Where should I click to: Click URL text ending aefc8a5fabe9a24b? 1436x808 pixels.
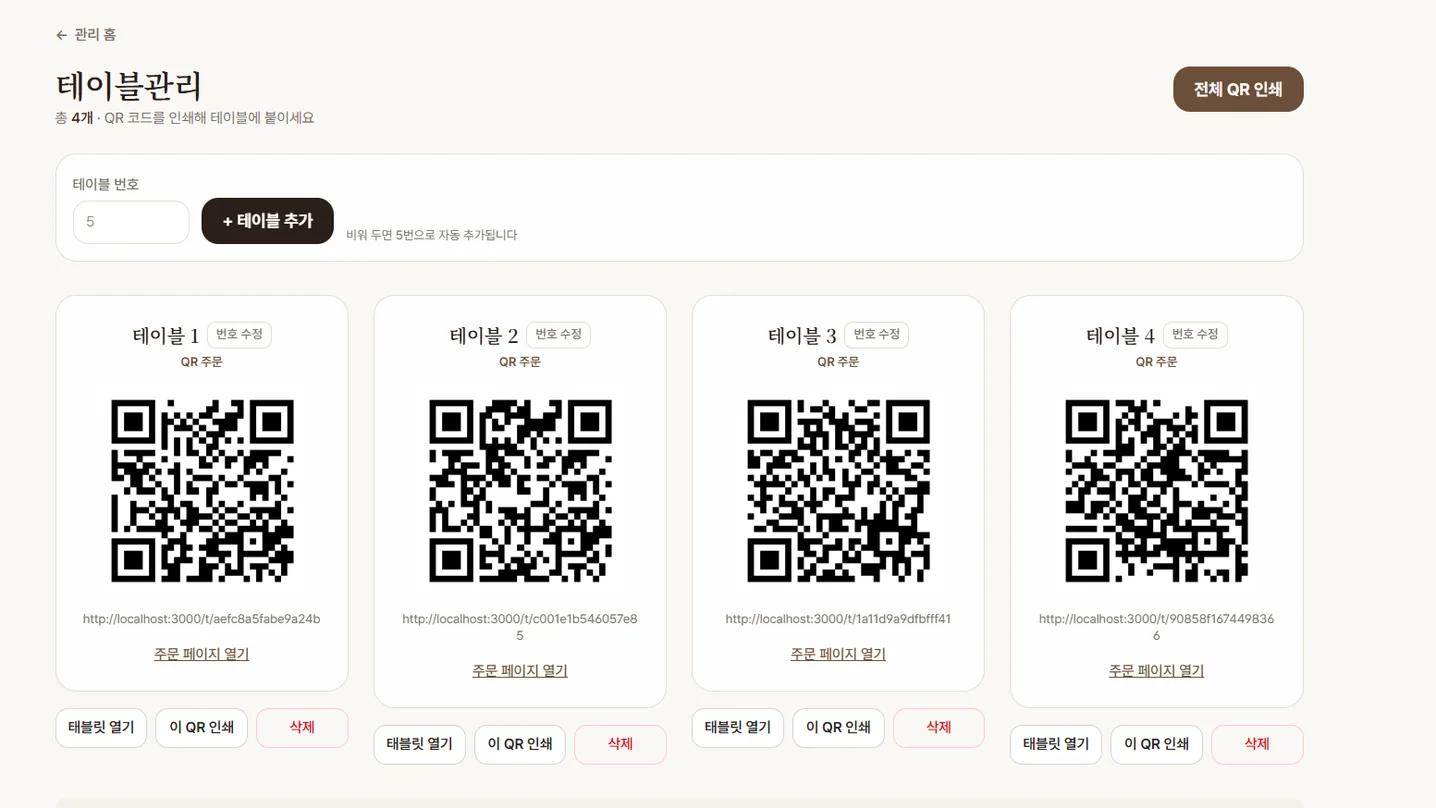point(202,619)
